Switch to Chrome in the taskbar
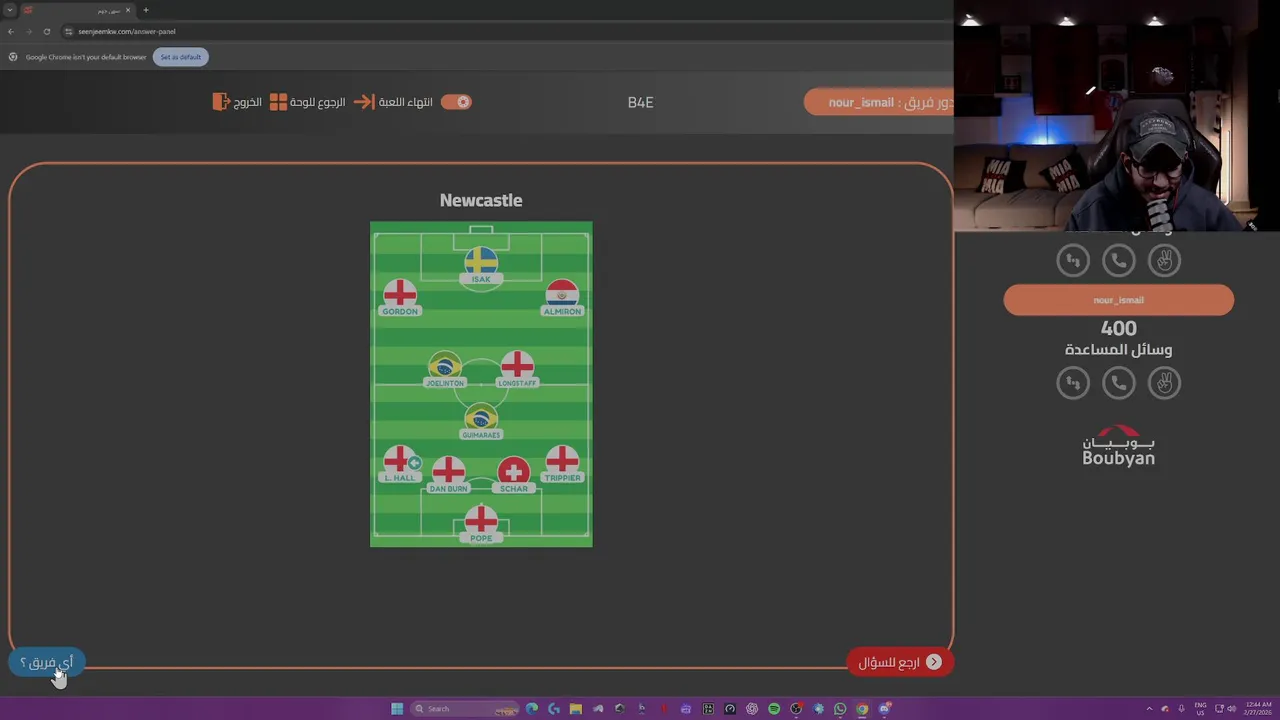The width and height of the screenshot is (1280, 720). click(862, 709)
